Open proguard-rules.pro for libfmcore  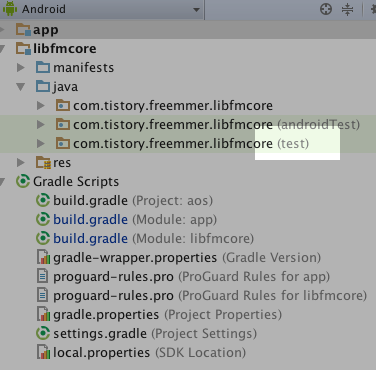tap(201, 296)
